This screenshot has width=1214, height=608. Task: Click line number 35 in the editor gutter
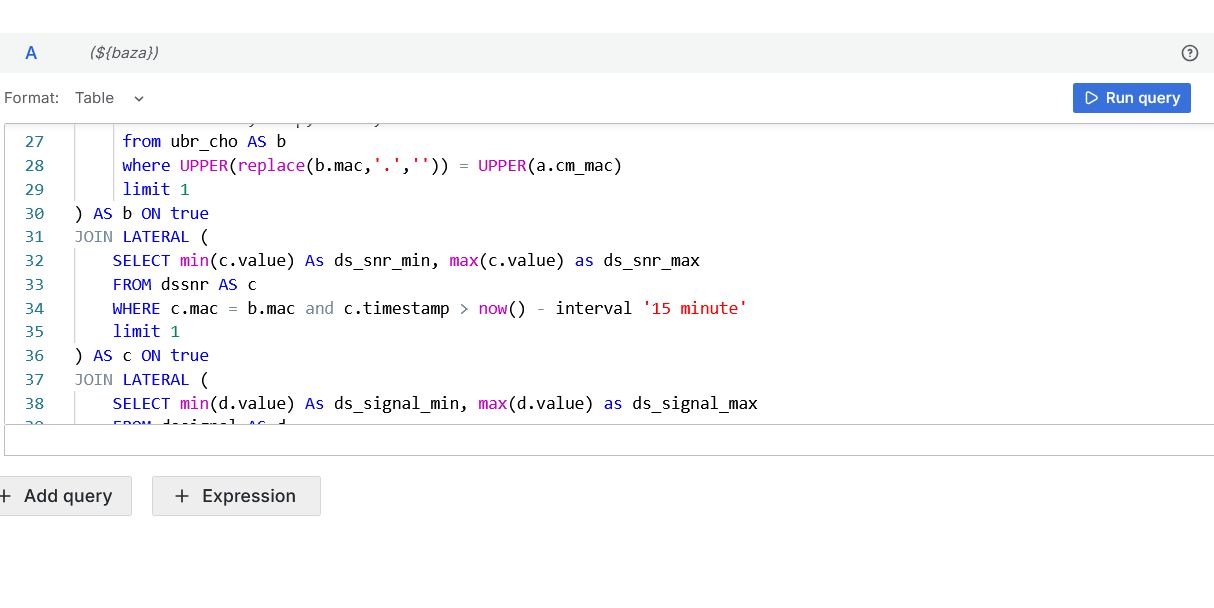[33, 331]
